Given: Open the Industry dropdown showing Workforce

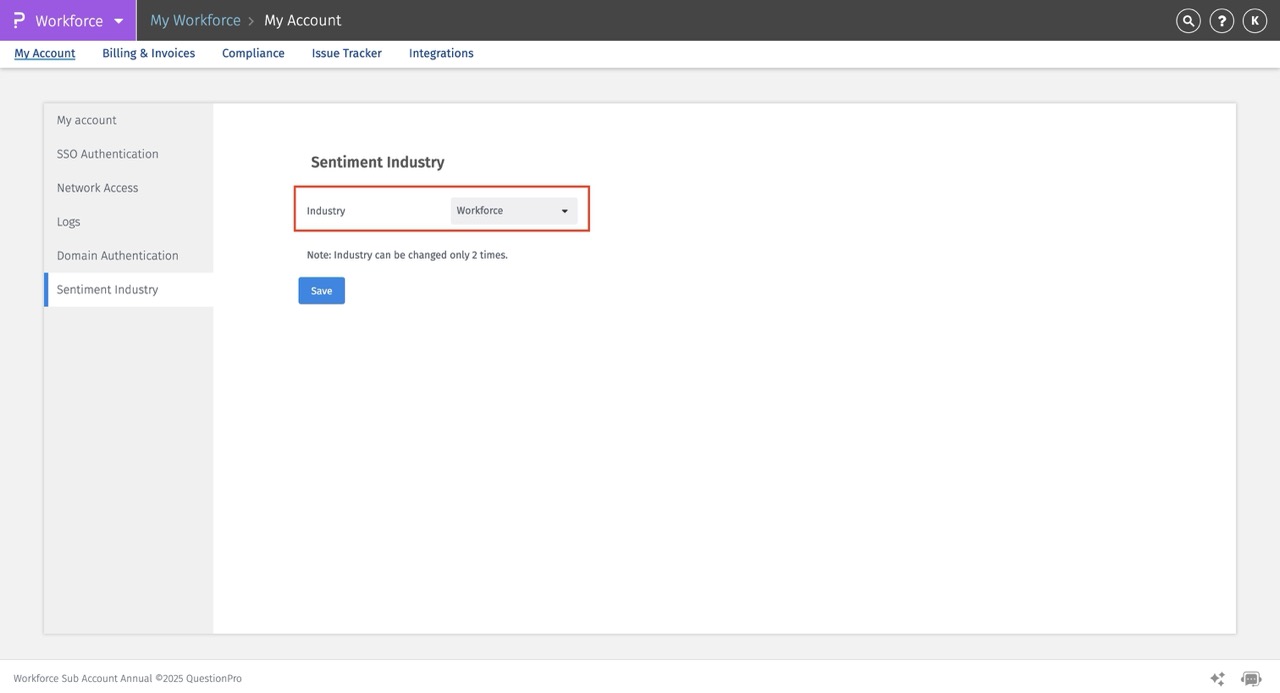Looking at the screenshot, I should (513, 210).
